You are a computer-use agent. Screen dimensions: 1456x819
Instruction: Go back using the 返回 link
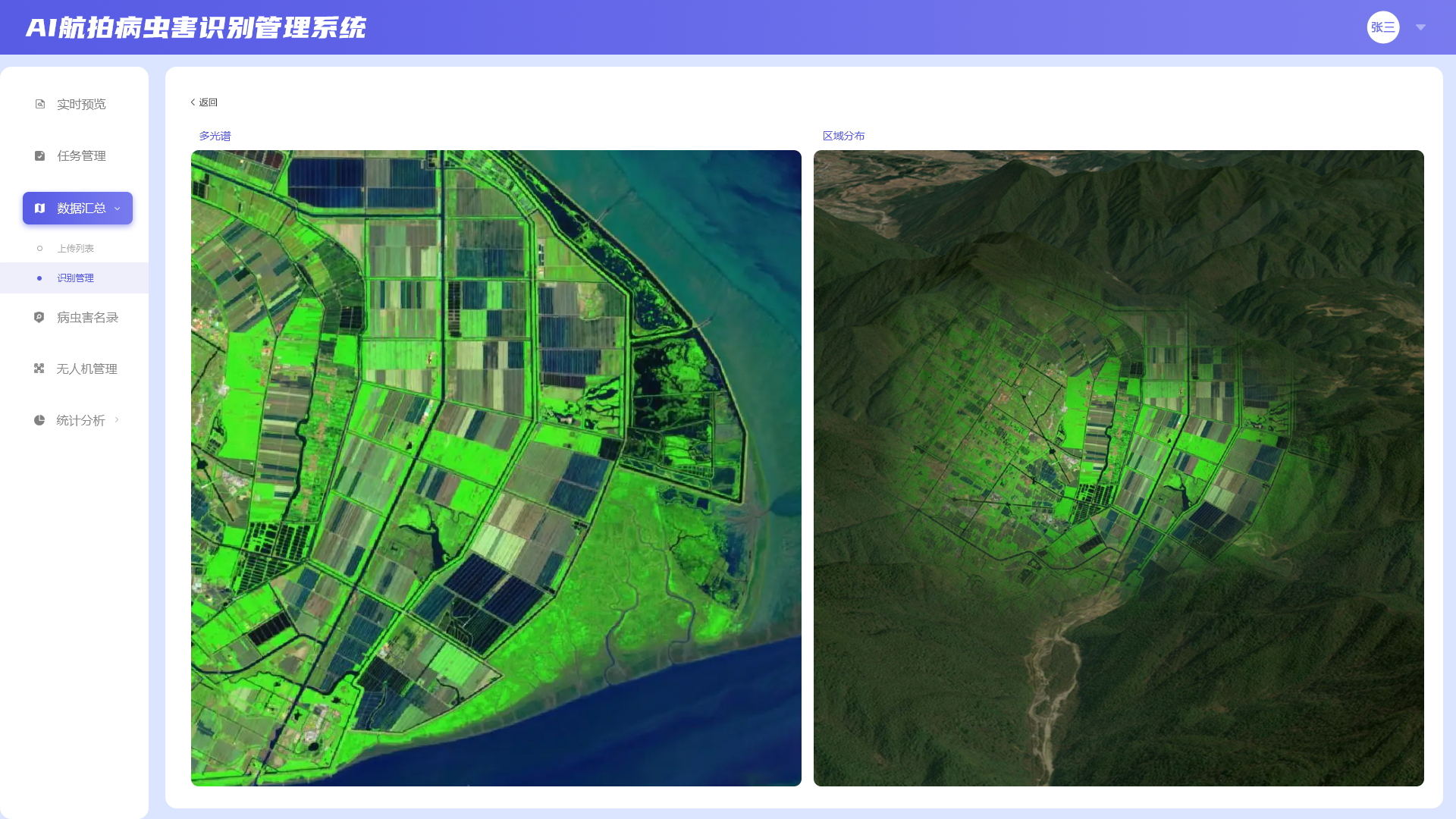(x=204, y=102)
